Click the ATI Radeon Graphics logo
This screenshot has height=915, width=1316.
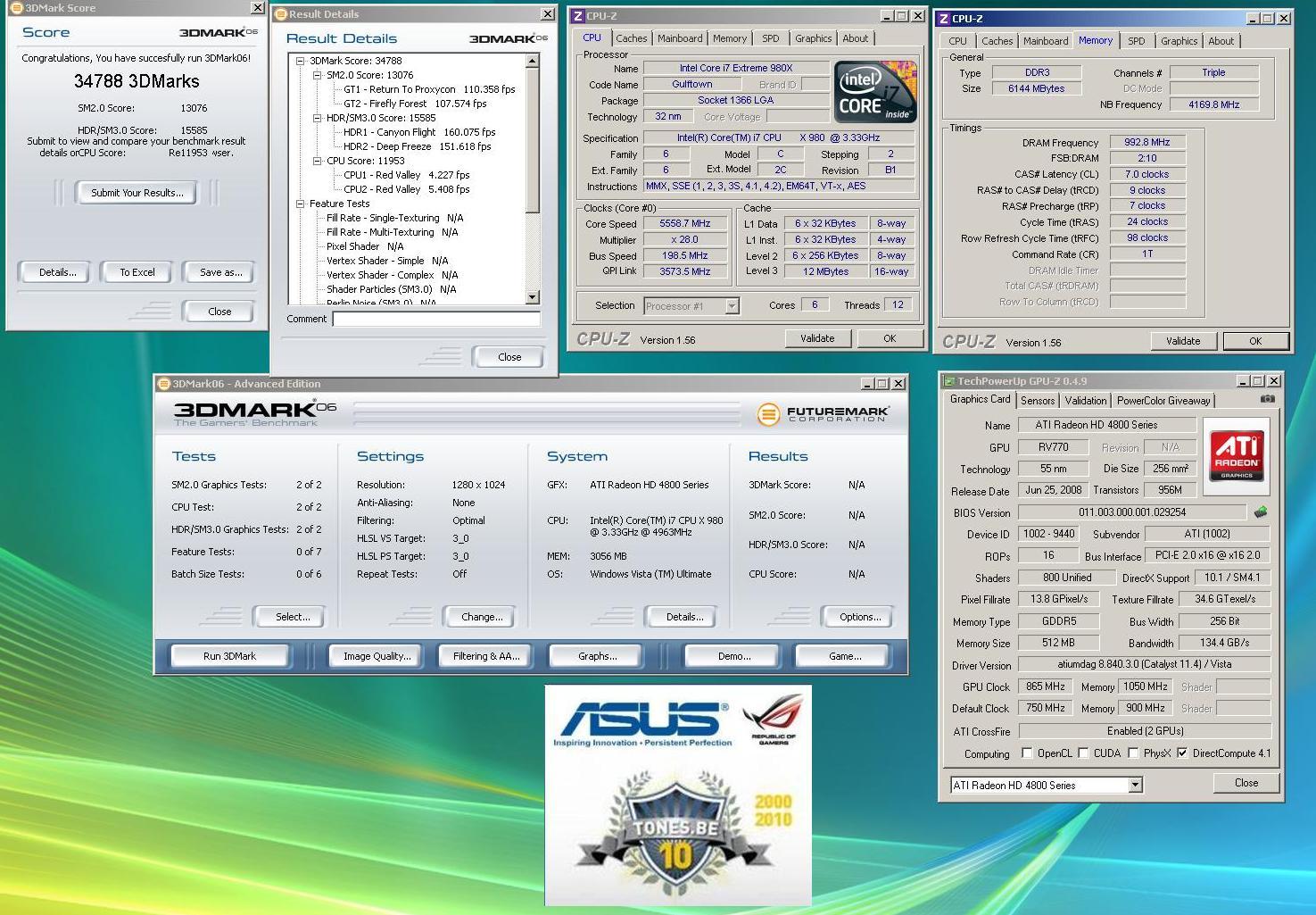tap(1237, 454)
